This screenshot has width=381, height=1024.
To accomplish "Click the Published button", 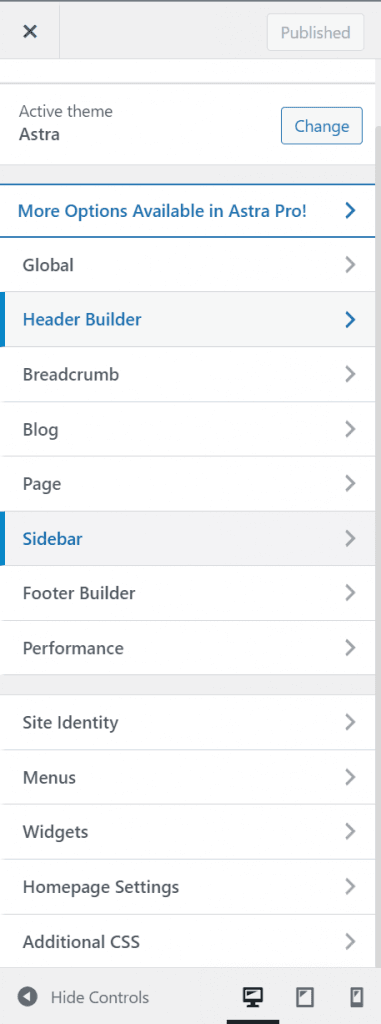I will pos(316,32).
